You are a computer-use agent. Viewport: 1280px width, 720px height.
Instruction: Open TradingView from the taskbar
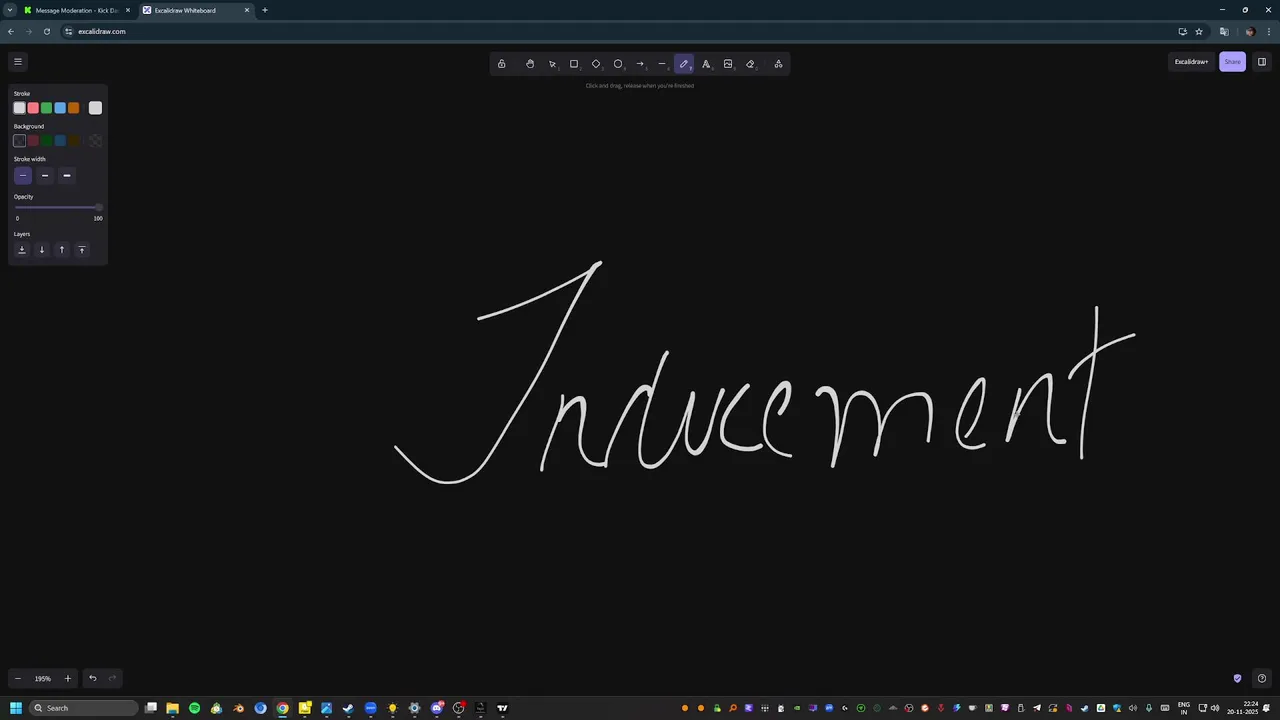click(502, 708)
